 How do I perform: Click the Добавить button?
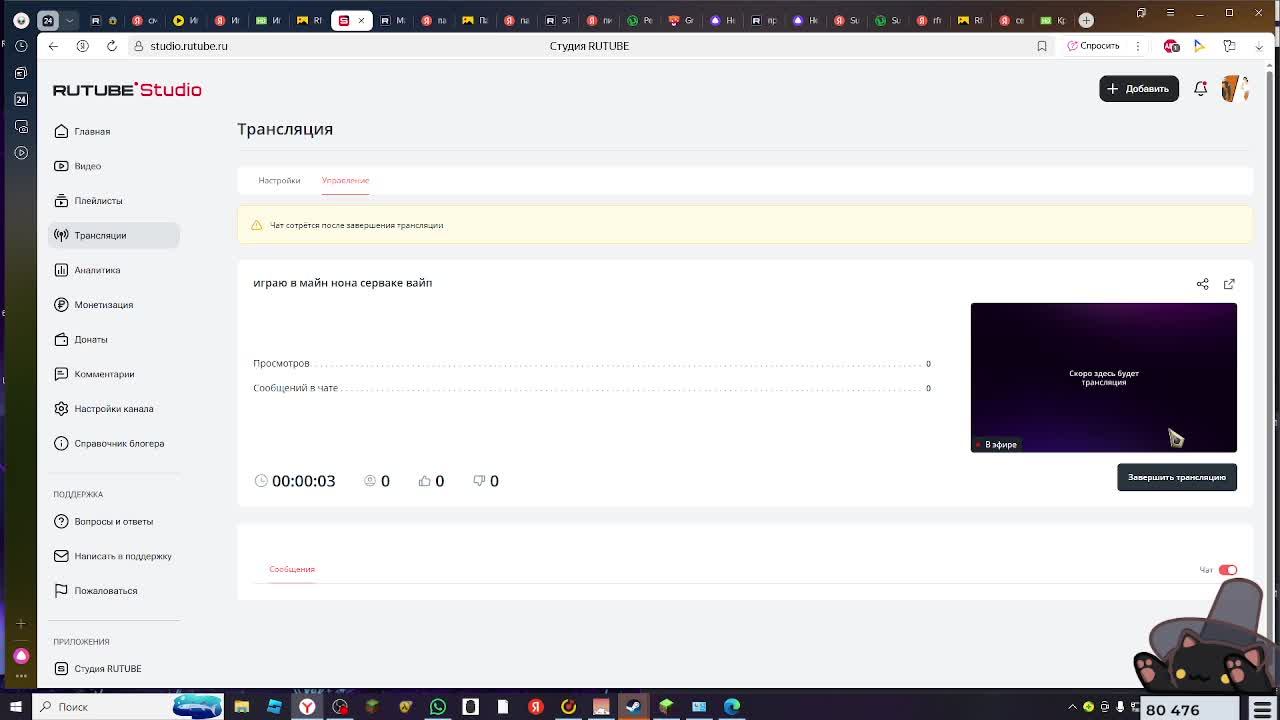pos(1139,89)
